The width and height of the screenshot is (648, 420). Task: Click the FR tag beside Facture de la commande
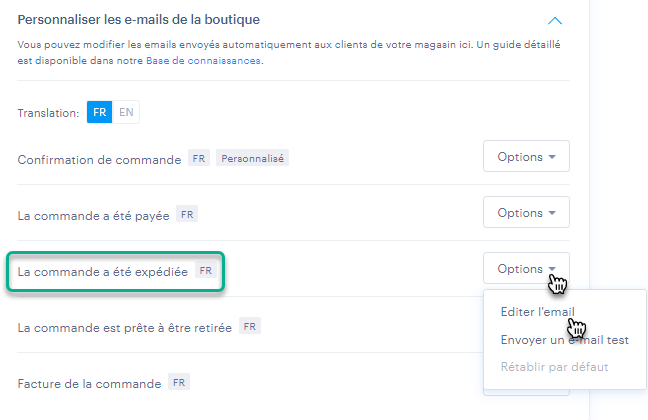pos(179,382)
